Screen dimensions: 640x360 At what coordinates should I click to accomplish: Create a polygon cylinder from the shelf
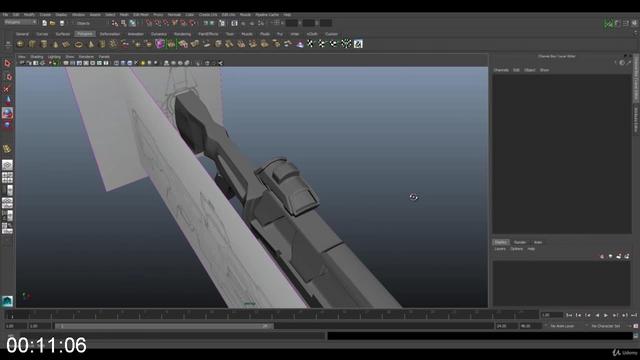coord(44,44)
